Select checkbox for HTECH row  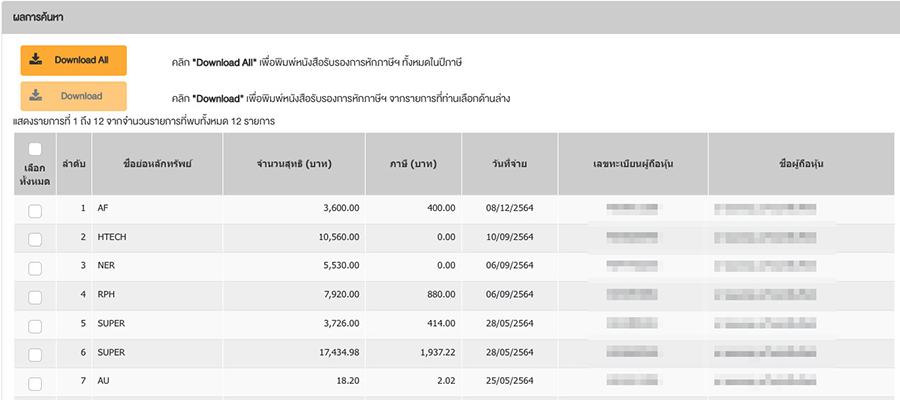(35, 239)
